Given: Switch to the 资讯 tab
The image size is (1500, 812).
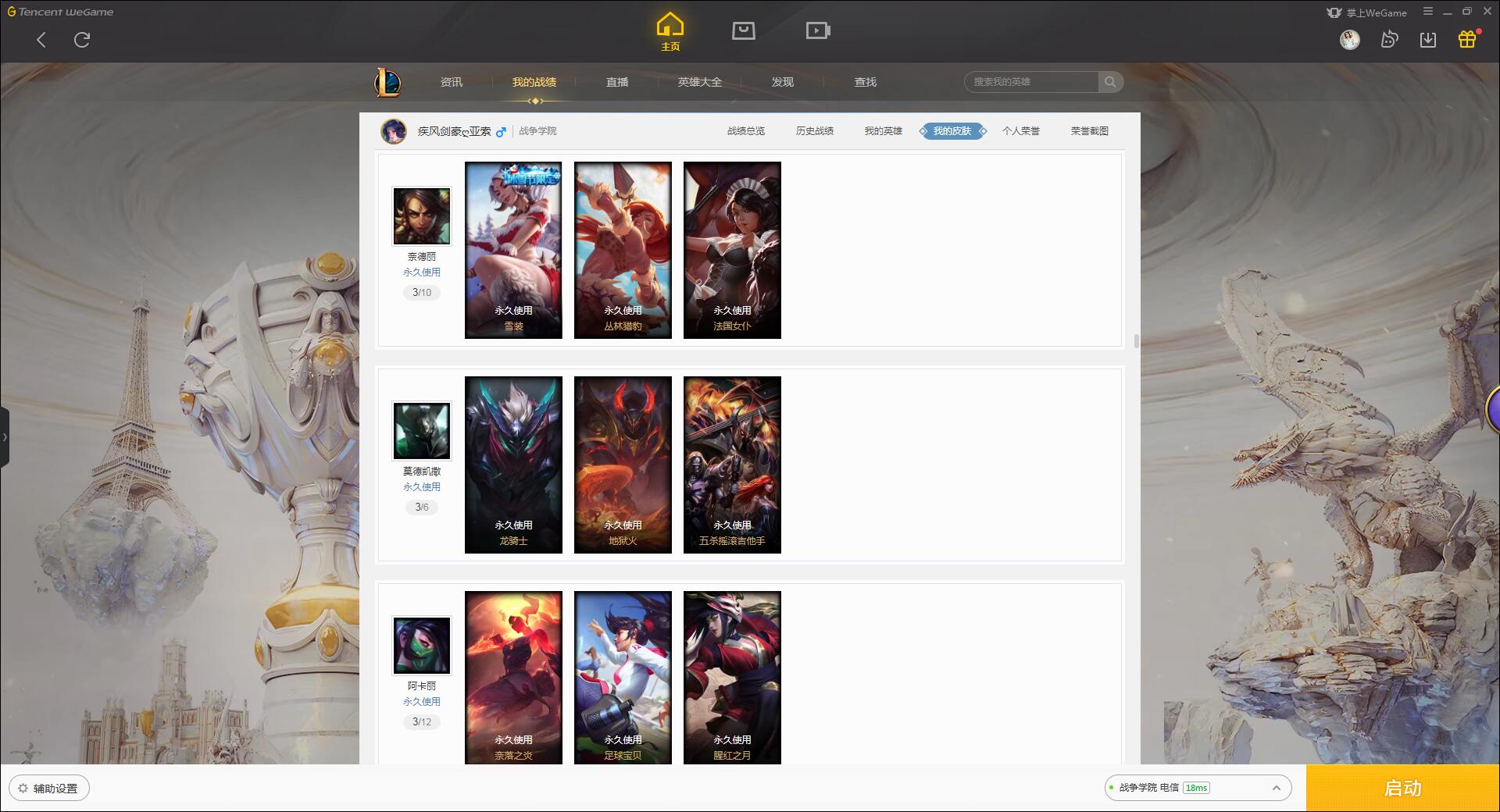Looking at the screenshot, I should (x=452, y=82).
